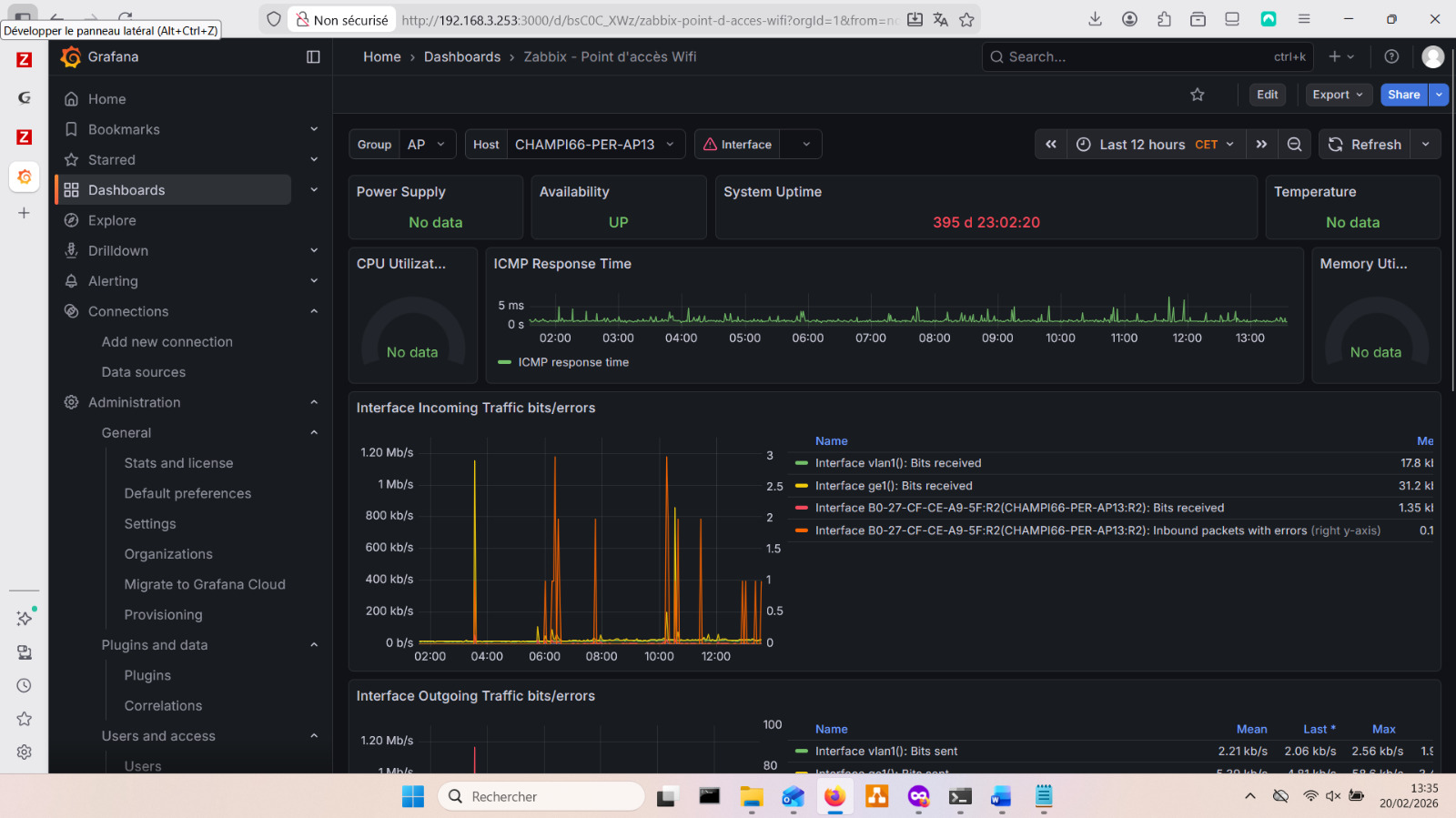
Task: Open browser history from the sidebar clock icon
Action: click(x=25, y=686)
